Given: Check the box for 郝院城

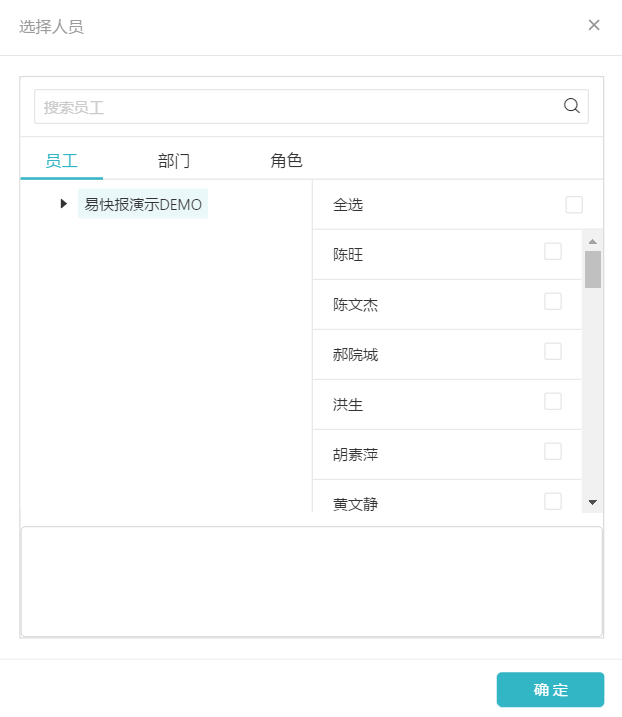Looking at the screenshot, I should [553, 351].
